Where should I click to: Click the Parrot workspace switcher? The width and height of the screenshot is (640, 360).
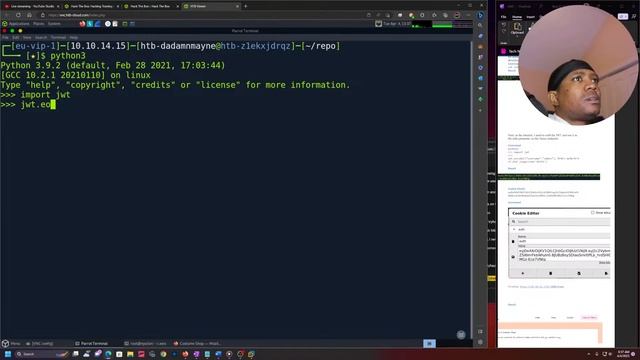pyautogui.click(x=429, y=344)
